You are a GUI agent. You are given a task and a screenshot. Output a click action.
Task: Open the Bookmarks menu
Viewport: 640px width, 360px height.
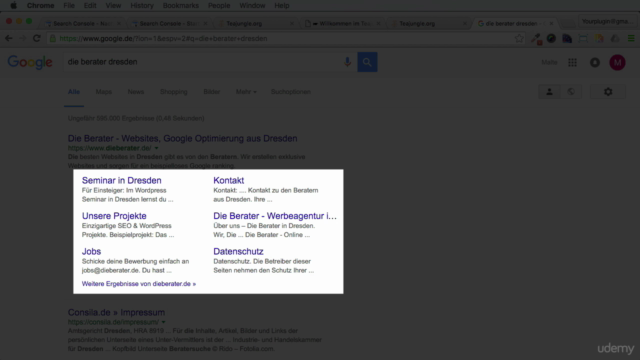(180, 5)
